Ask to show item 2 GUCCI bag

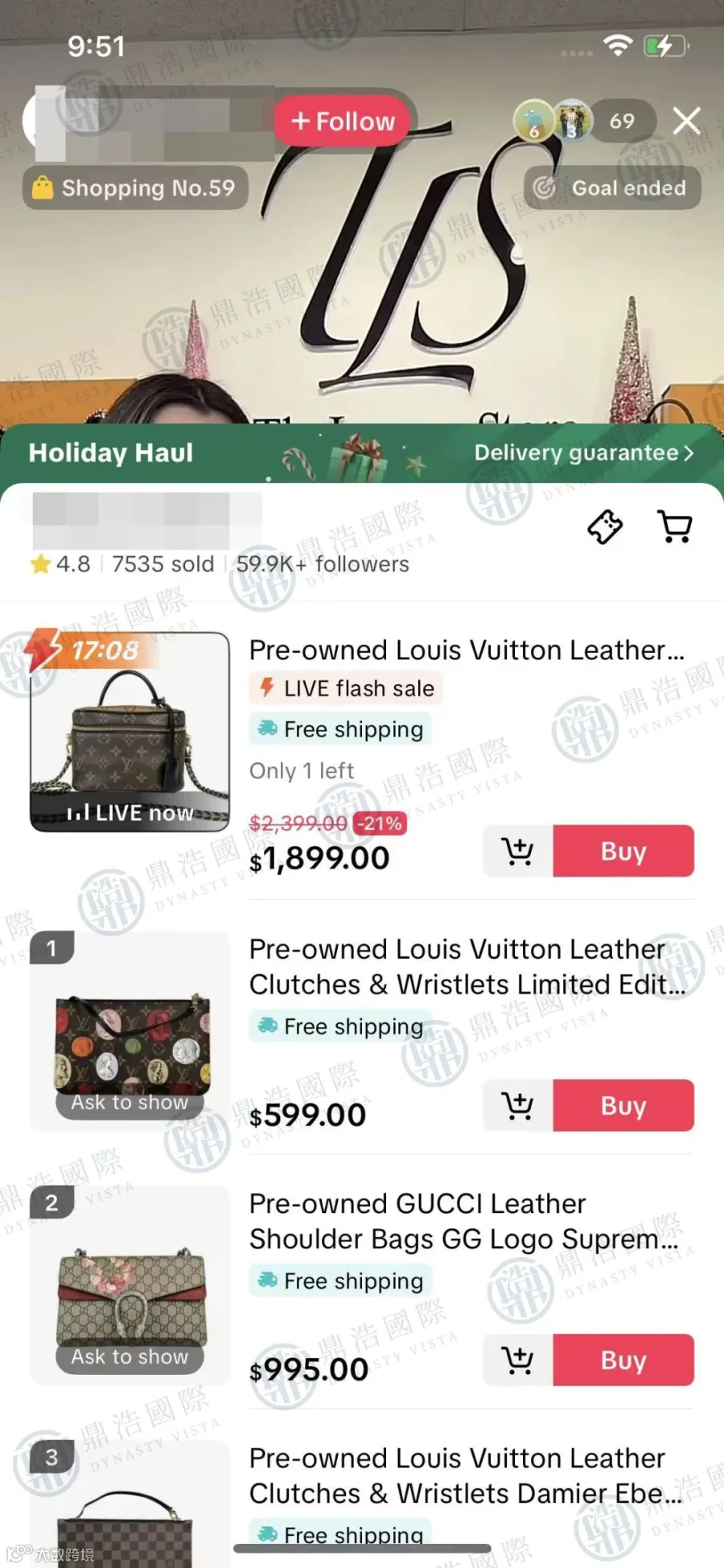[130, 1356]
